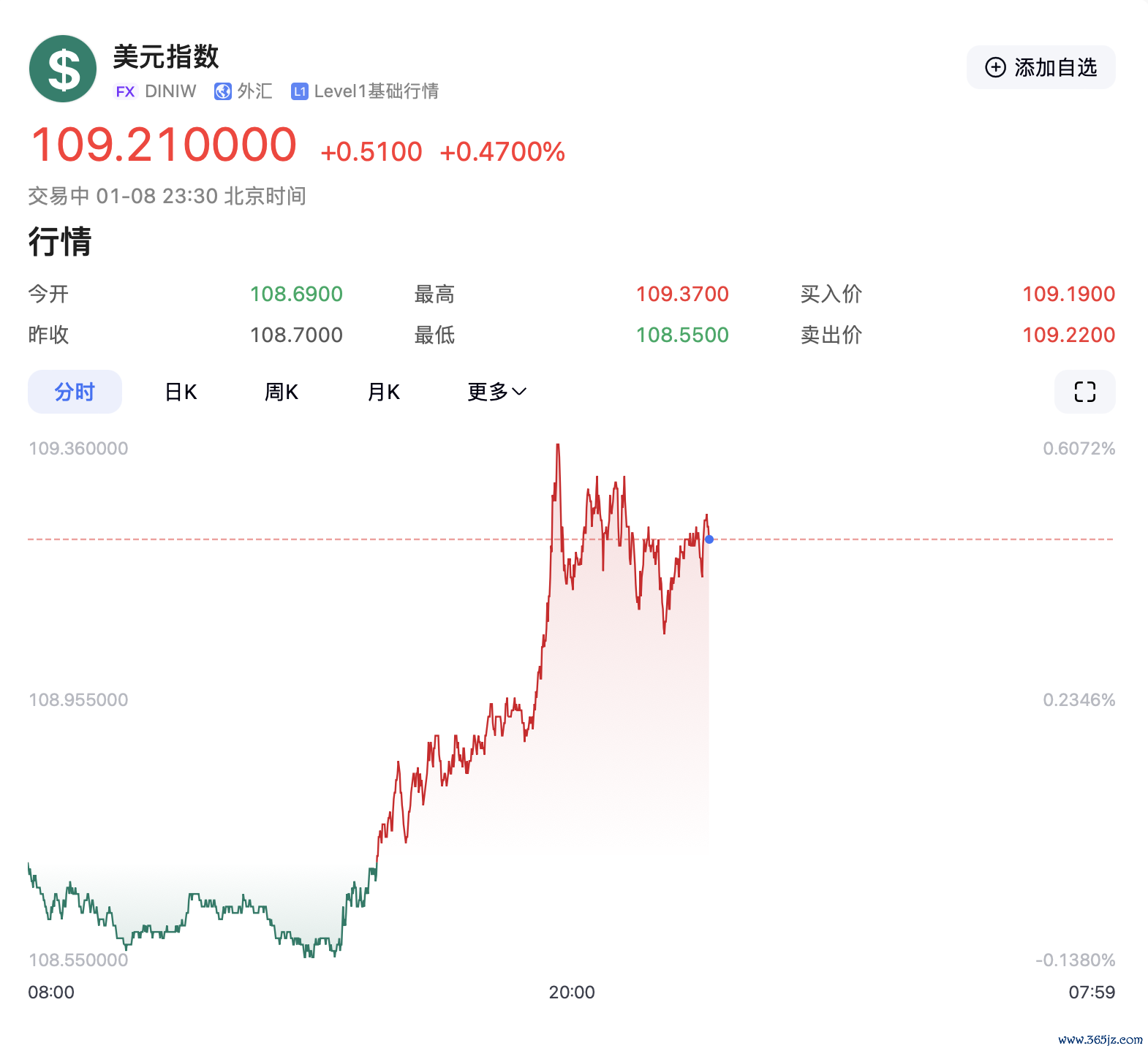The height and width of the screenshot is (1051, 1148).
Task: Click the percent change +0.4700%
Action: click(502, 152)
